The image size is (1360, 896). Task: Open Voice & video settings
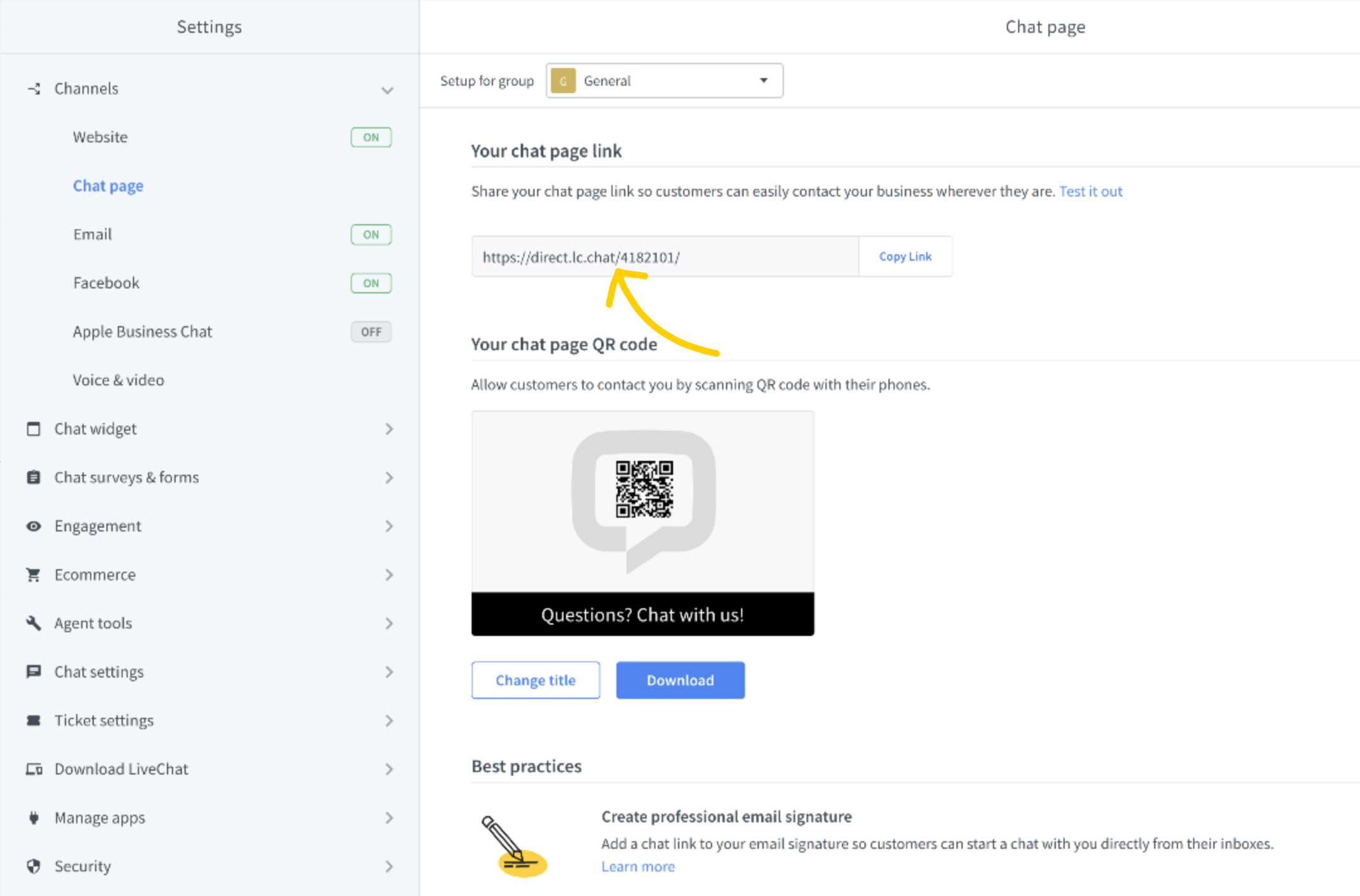(118, 380)
